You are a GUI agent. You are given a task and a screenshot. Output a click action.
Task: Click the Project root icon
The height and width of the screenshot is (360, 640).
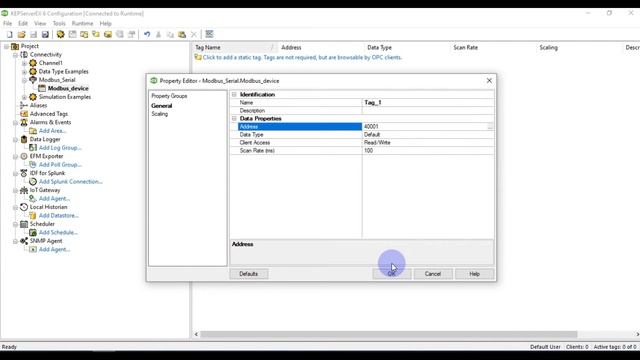15,46
